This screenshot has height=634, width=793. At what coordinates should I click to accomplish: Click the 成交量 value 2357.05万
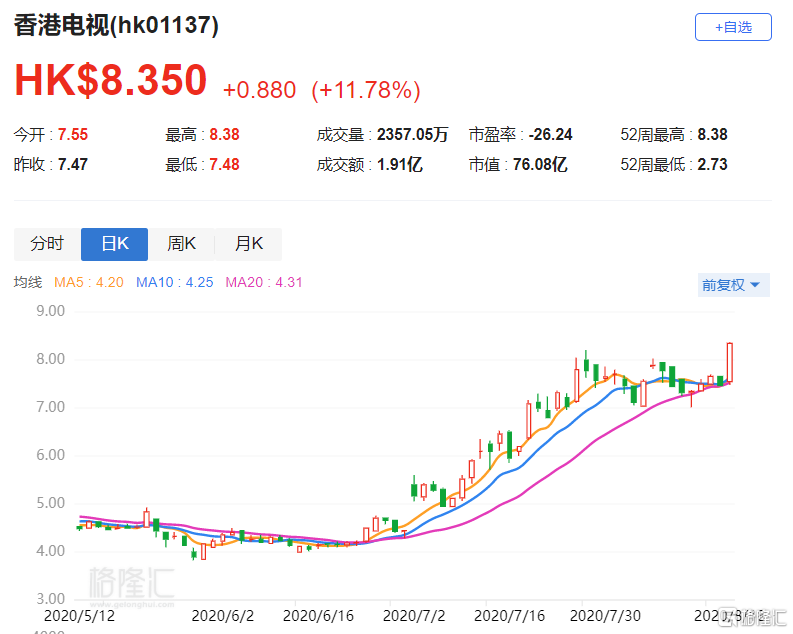pos(411,134)
